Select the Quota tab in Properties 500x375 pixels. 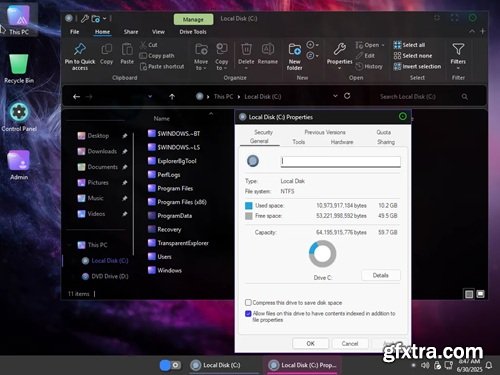point(384,132)
